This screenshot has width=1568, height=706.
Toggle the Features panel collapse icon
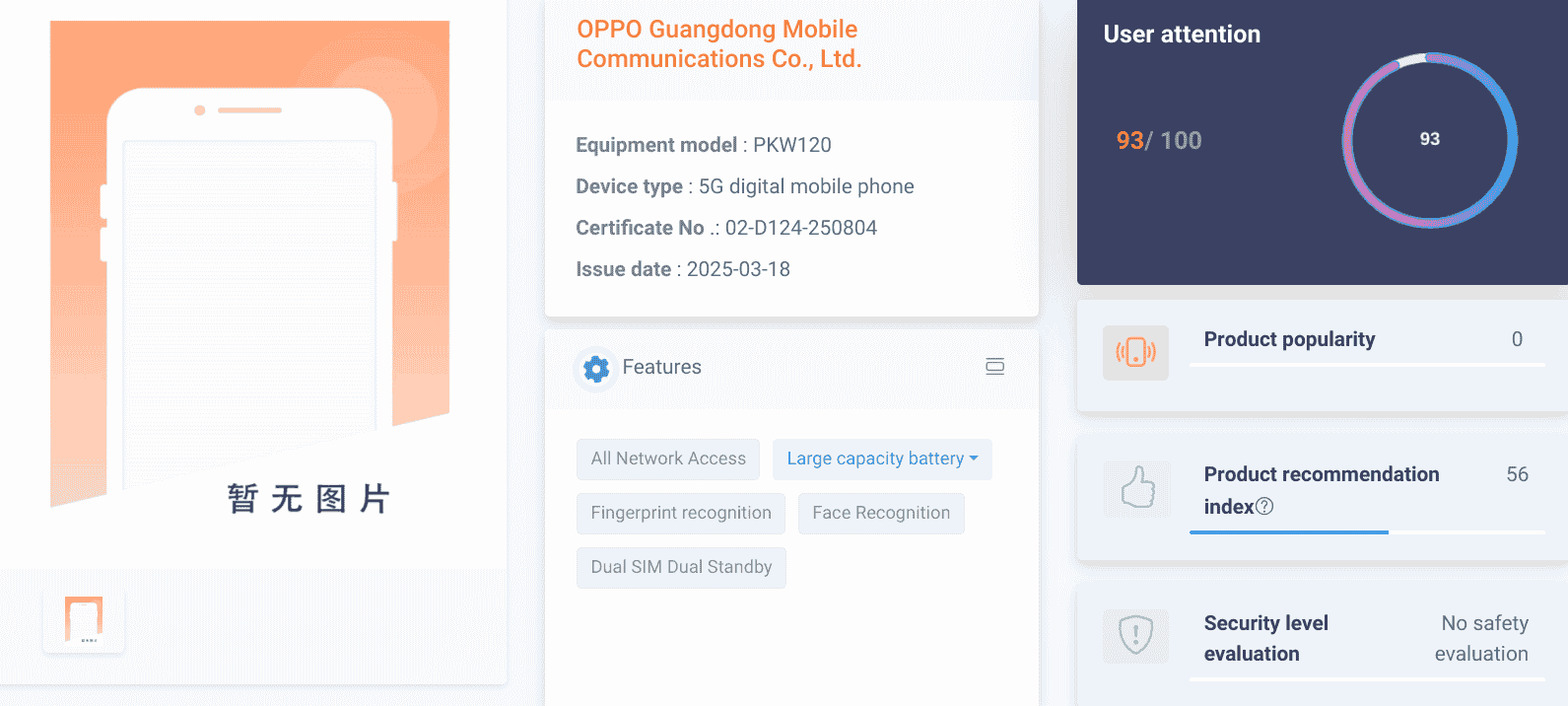click(994, 367)
